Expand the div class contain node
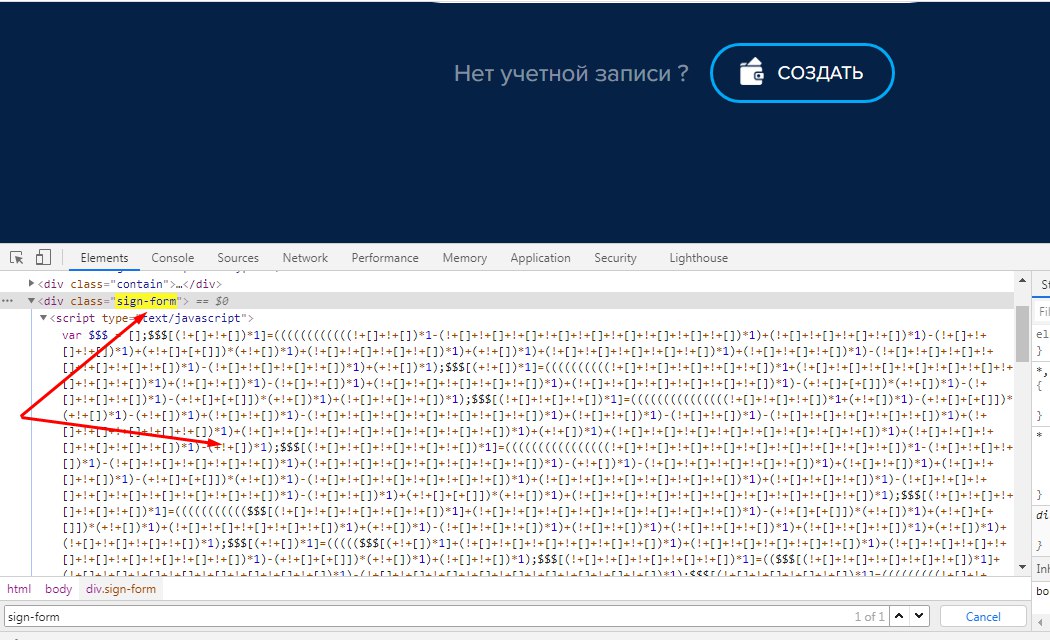This screenshot has height=640, width=1050. (31, 284)
